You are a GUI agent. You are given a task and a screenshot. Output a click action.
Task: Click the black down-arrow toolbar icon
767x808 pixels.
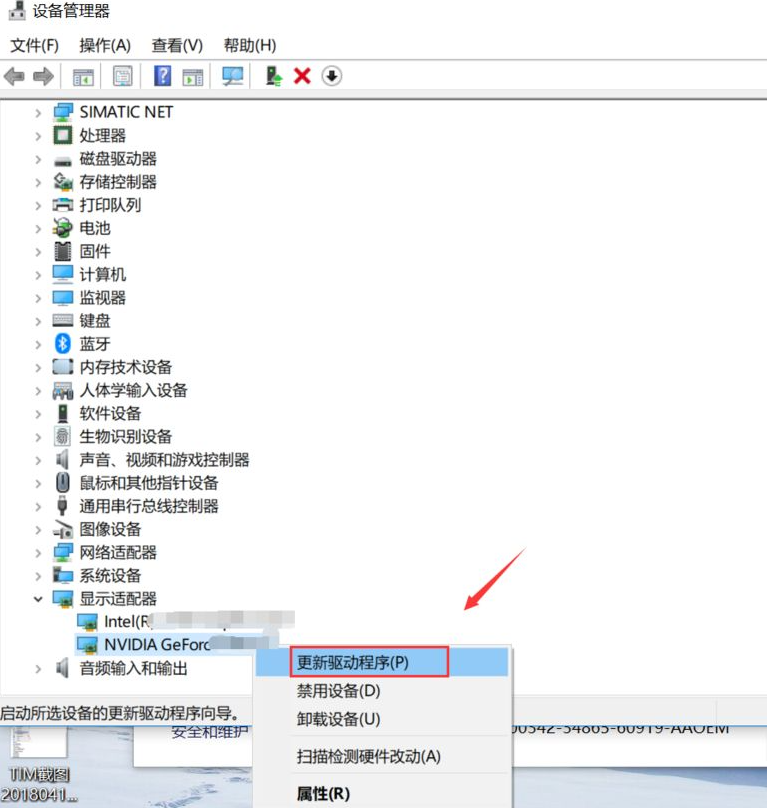point(332,76)
